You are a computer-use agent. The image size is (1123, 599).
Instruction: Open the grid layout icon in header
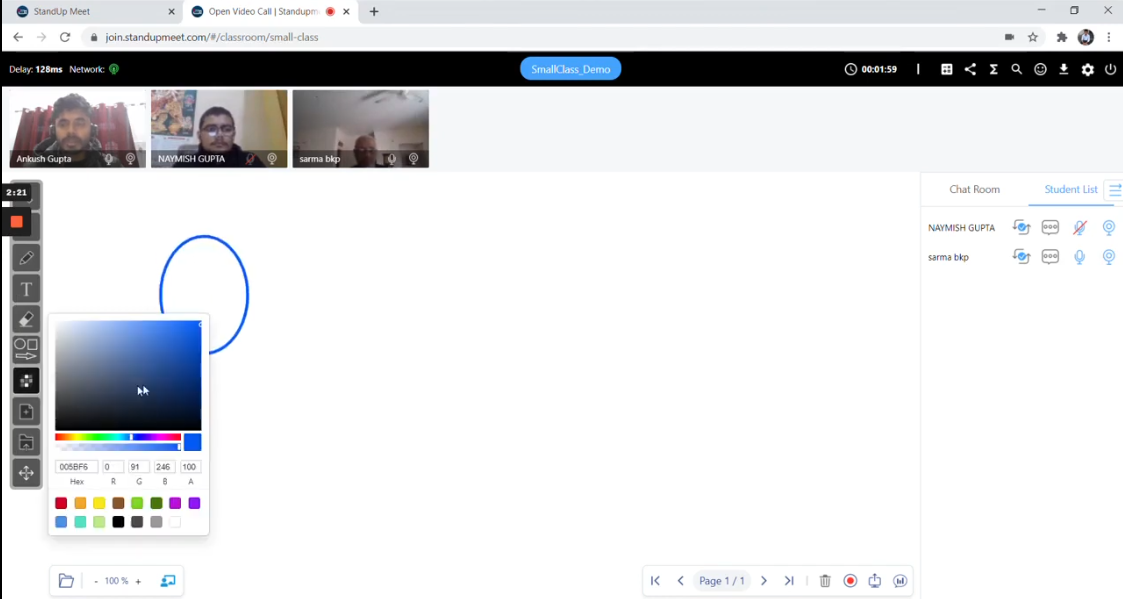(946, 70)
